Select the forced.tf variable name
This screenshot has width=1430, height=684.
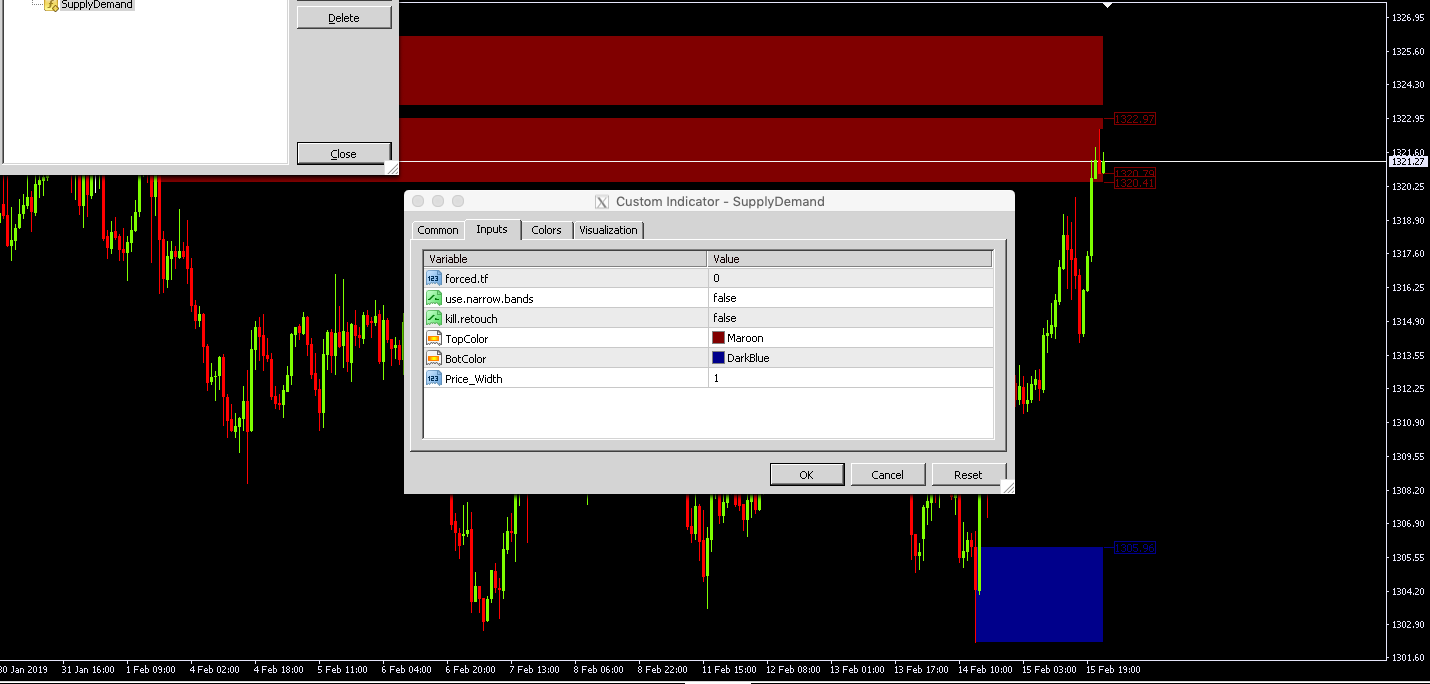tap(466, 278)
